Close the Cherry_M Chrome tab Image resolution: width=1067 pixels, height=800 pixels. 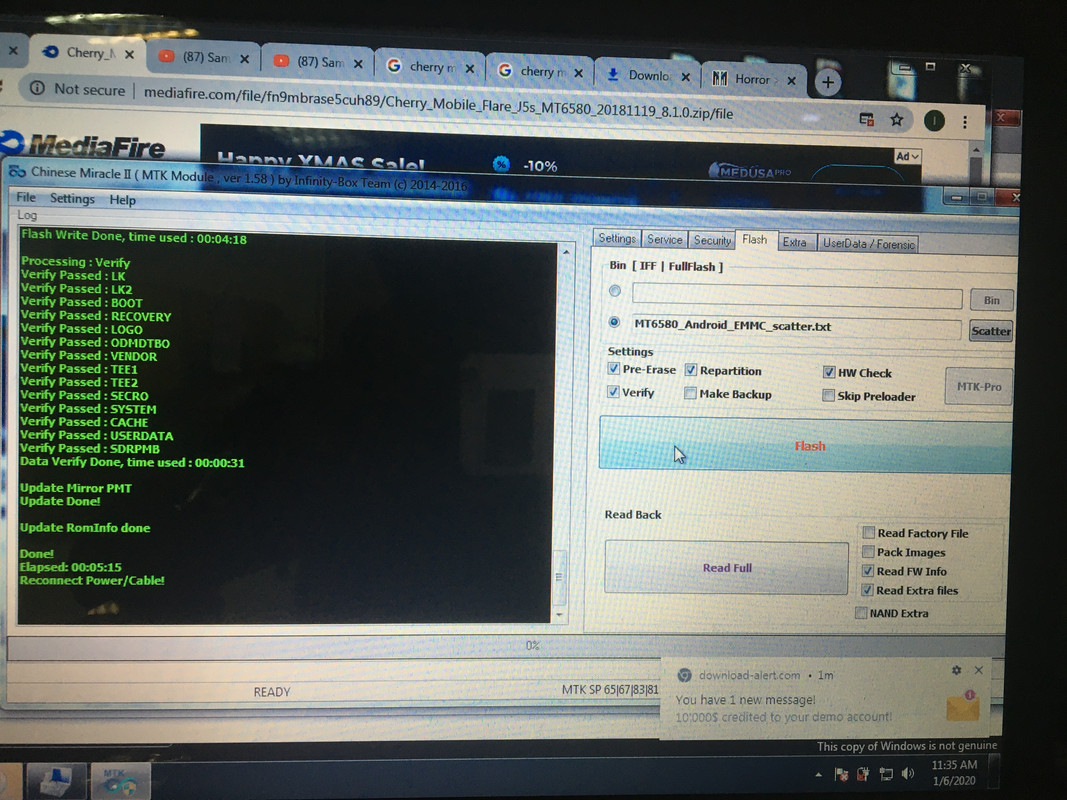click(x=129, y=54)
